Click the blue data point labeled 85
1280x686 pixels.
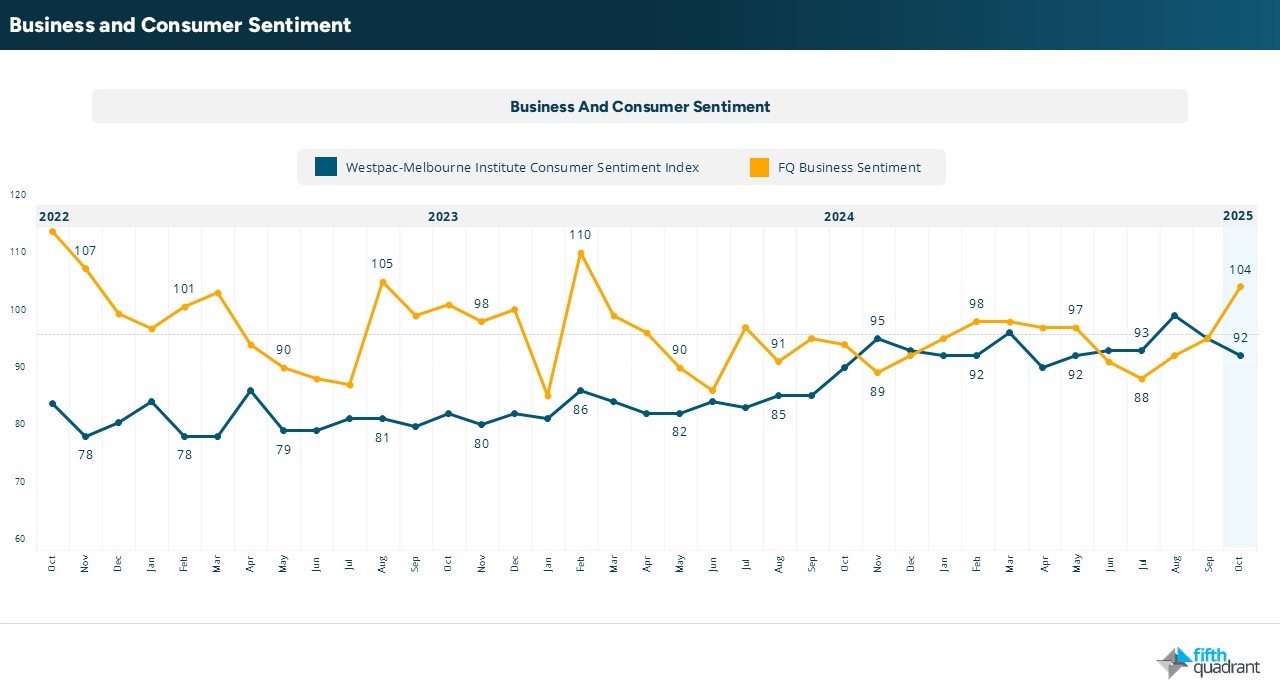pos(778,396)
